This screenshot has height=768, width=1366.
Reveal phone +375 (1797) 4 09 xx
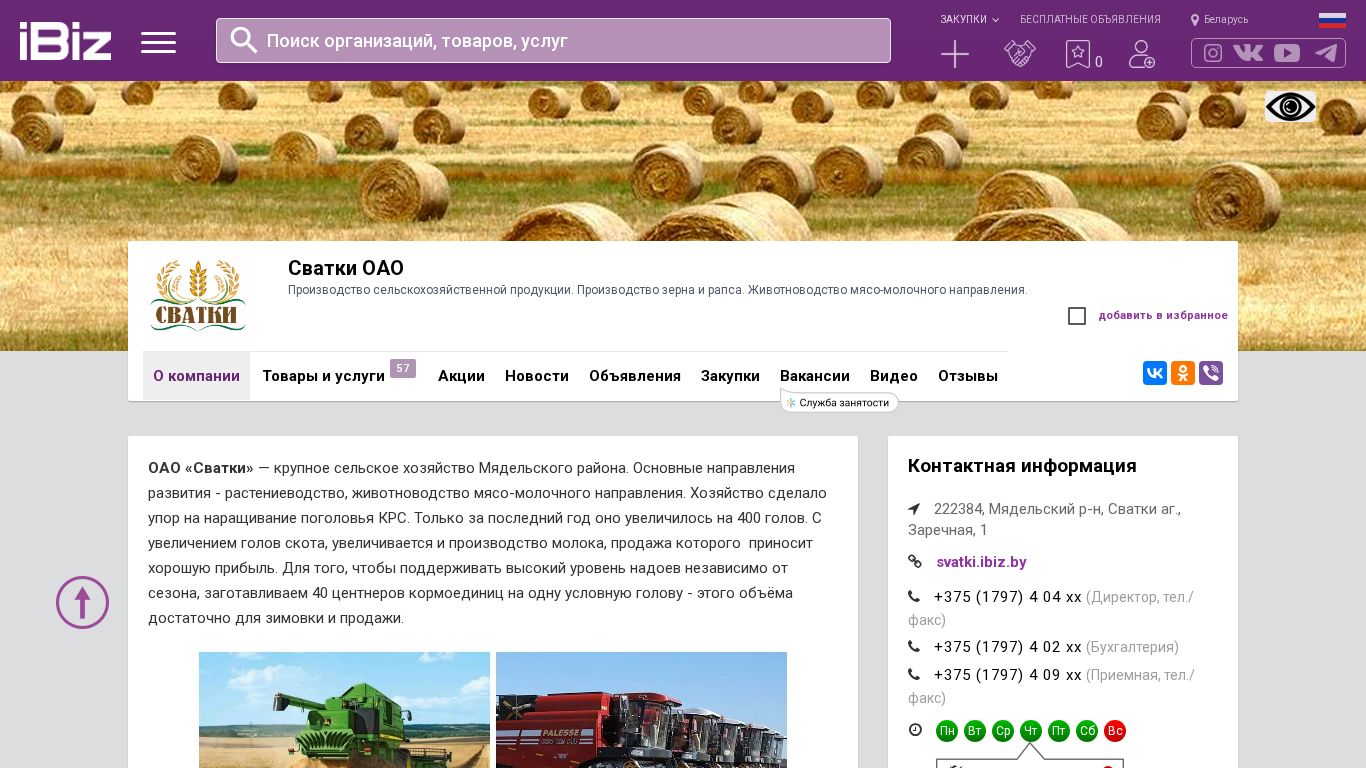coord(1007,675)
